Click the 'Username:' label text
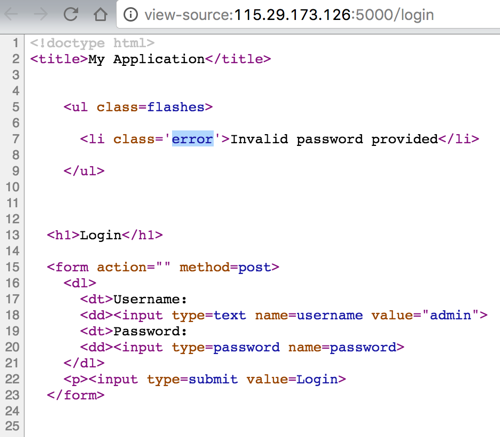The width and height of the screenshot is (500, 437). (150, 299)
